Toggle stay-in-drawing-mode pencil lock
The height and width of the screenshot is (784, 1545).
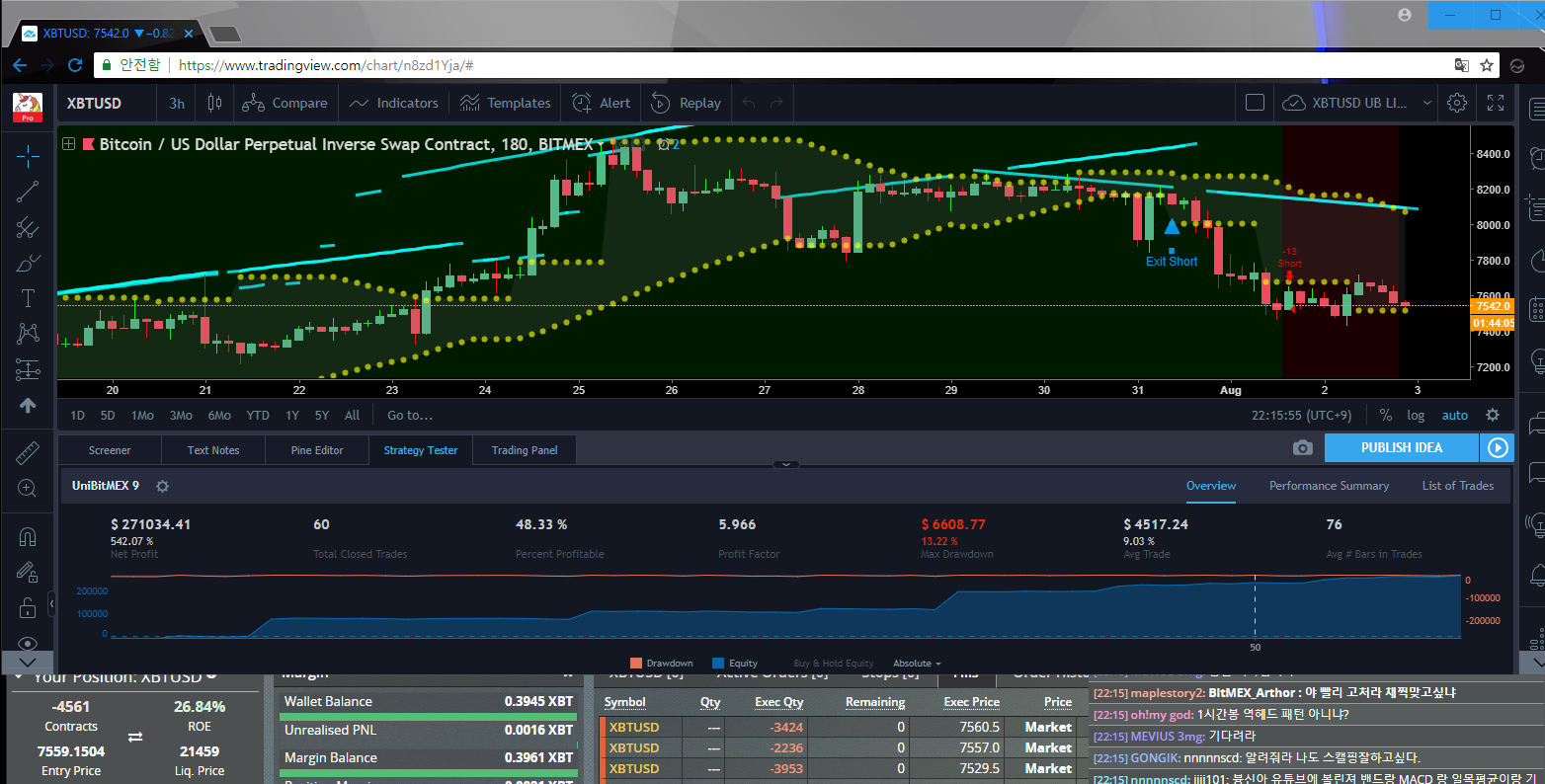28,572
